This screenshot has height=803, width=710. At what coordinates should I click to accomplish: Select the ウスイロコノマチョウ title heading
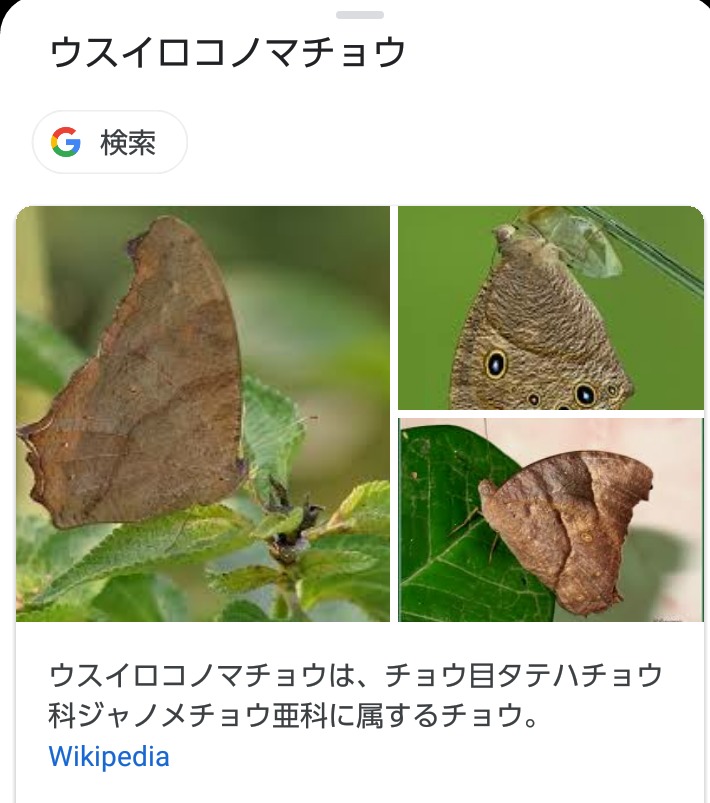coord(228,53)
